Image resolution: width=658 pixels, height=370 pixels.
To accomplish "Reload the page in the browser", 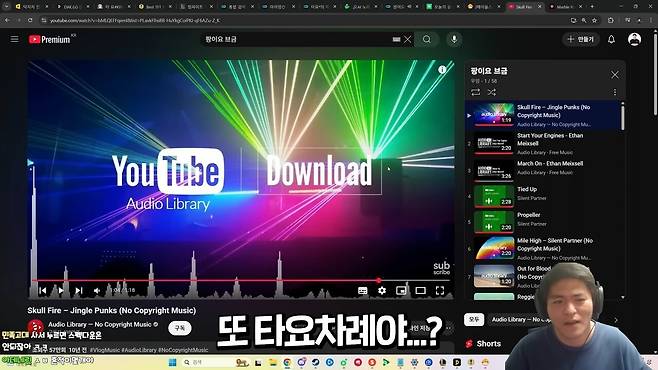I will (x=30, y=20).
